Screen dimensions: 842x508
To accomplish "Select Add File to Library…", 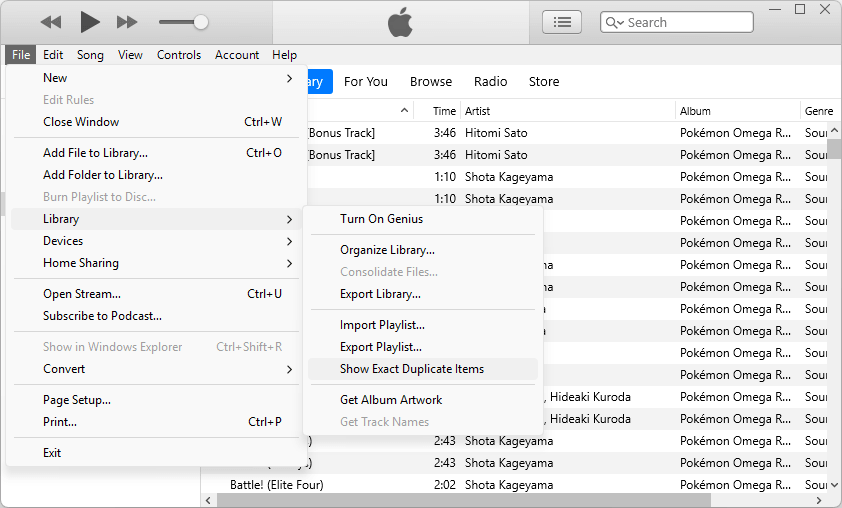I will click(156, 153).
